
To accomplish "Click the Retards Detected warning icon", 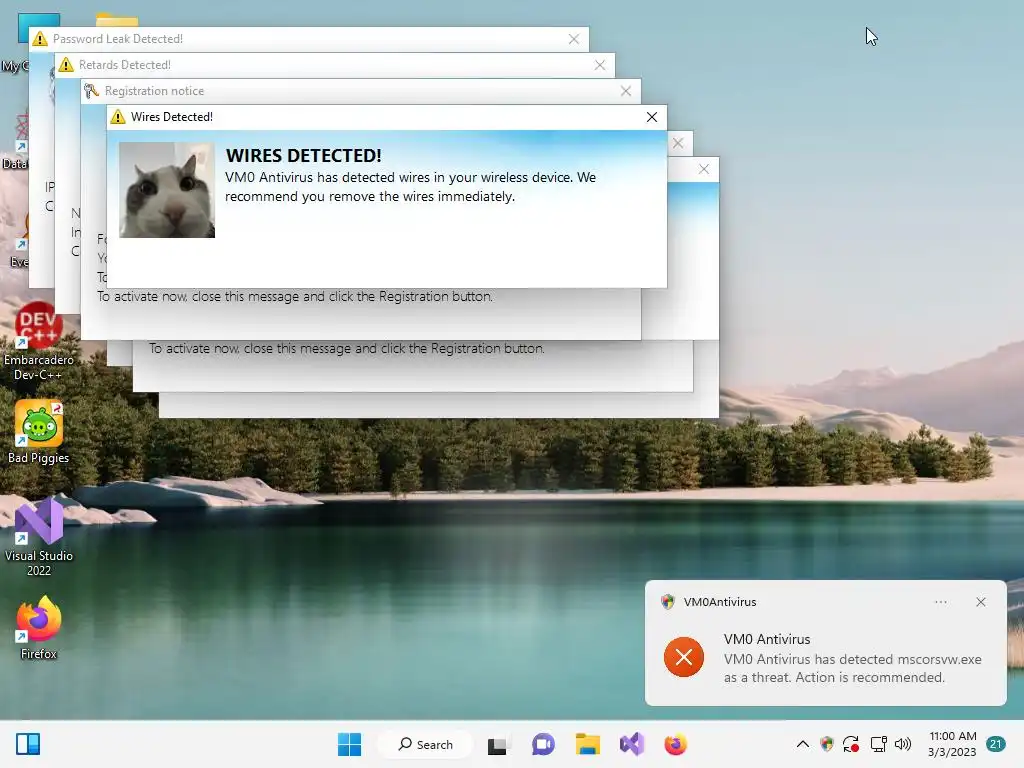I will pos(65,65).
